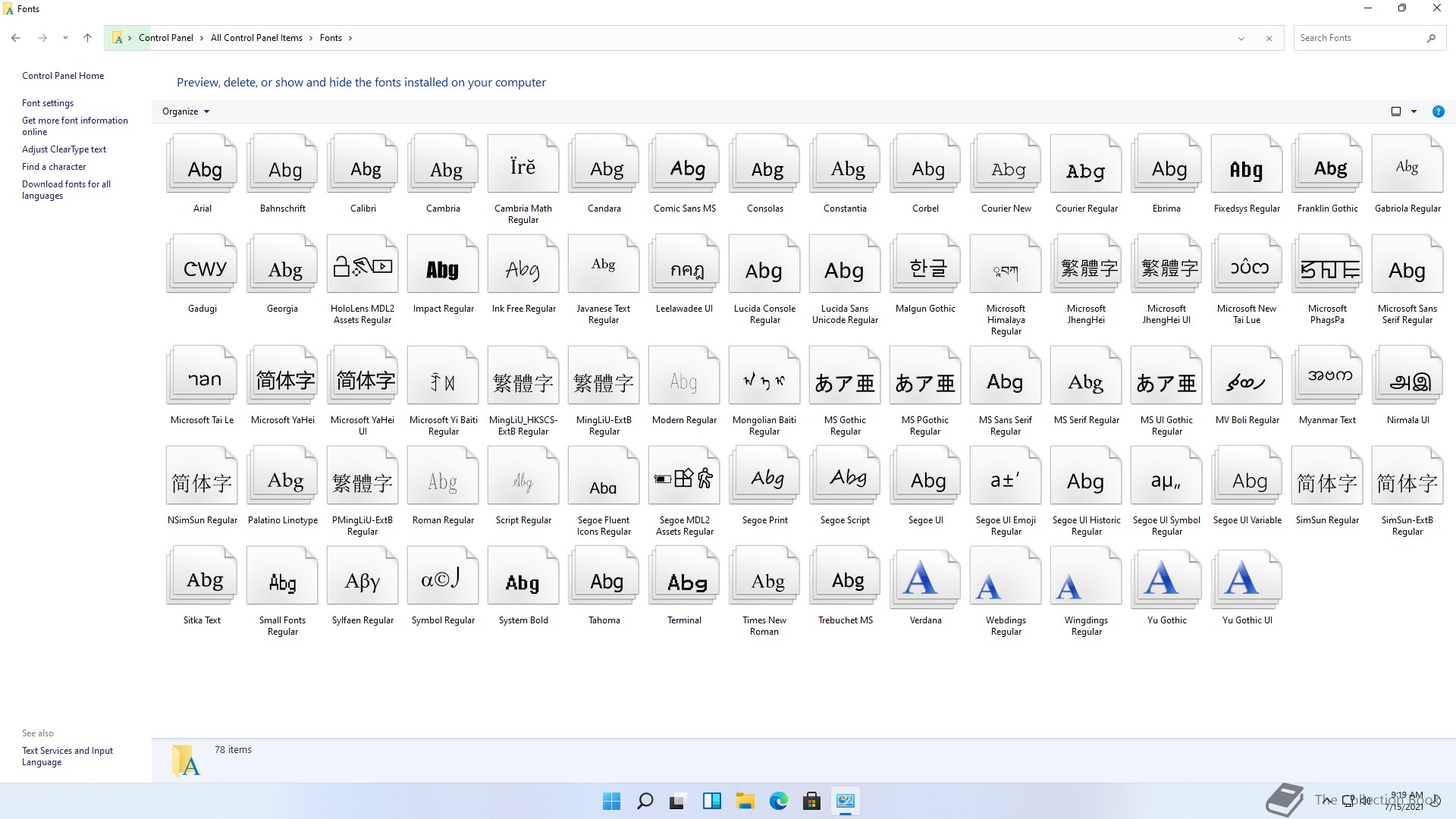
Task: Select the Wingdings Regular font icon
Action: [1086, 576]
